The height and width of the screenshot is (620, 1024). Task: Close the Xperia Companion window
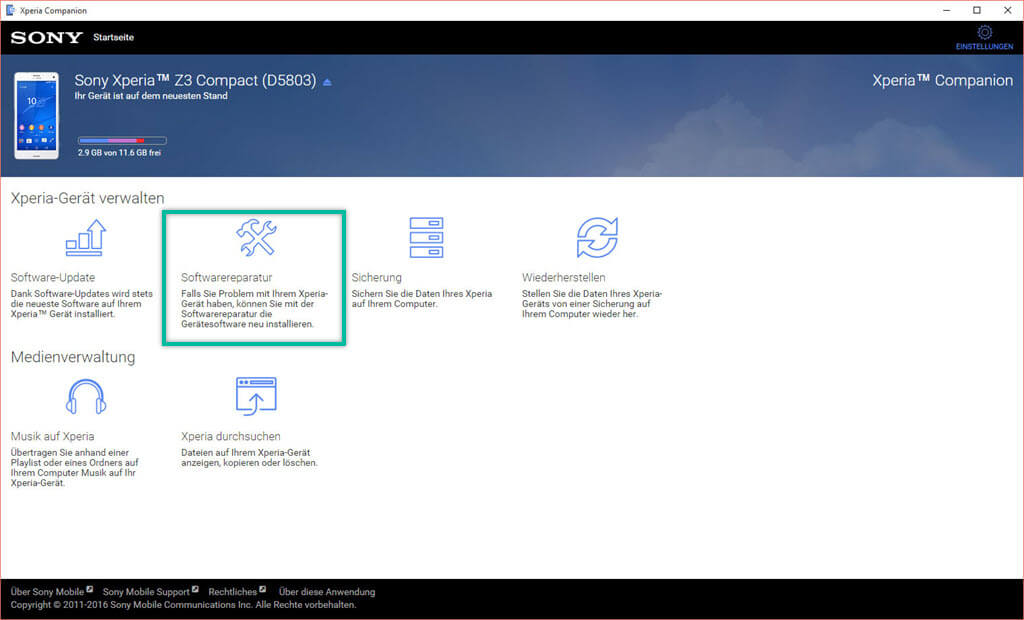1008,10
